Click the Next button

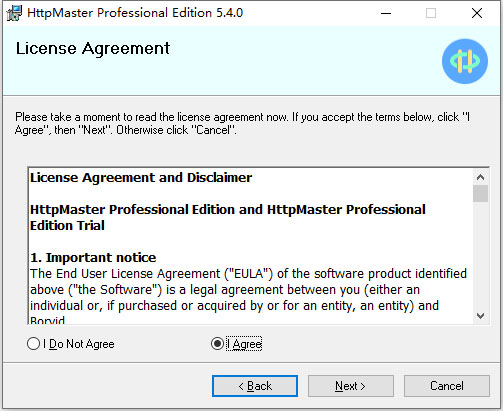pyautogui.click(x=351, y=386)
